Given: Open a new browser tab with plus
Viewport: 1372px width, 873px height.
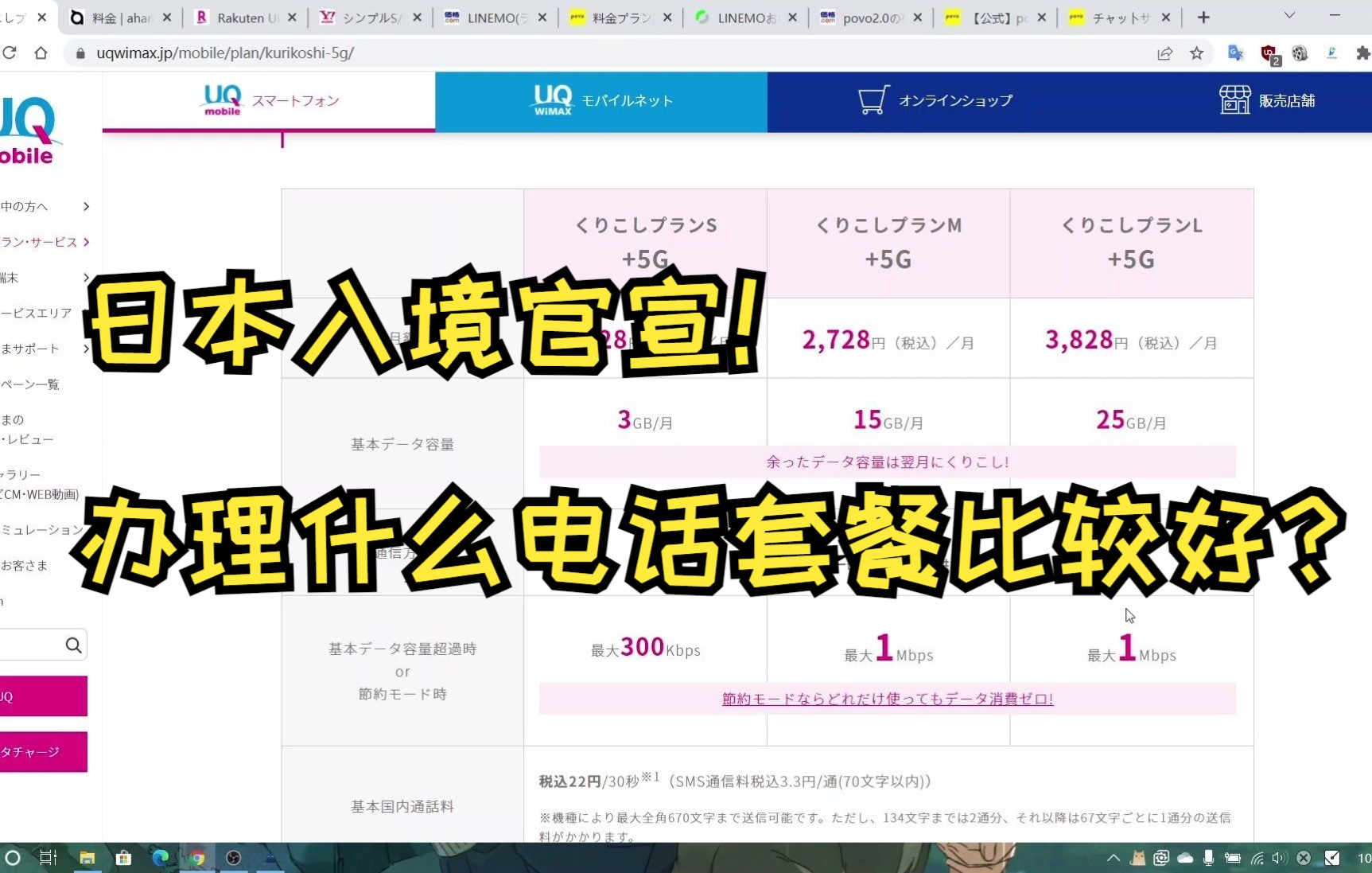Looking at the screenshot, I should coord(1203,17).
